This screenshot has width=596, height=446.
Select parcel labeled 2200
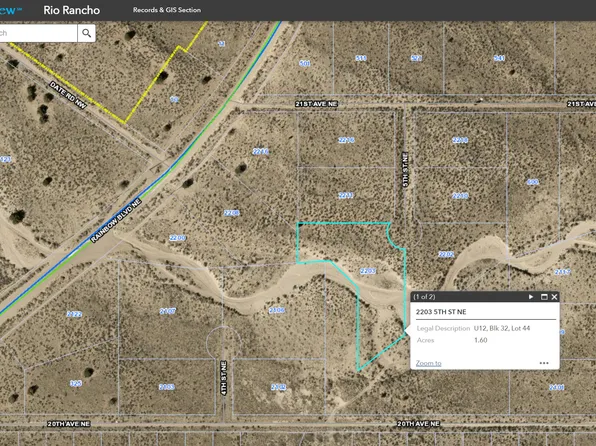pyautogui.click(x=178, y=238)
